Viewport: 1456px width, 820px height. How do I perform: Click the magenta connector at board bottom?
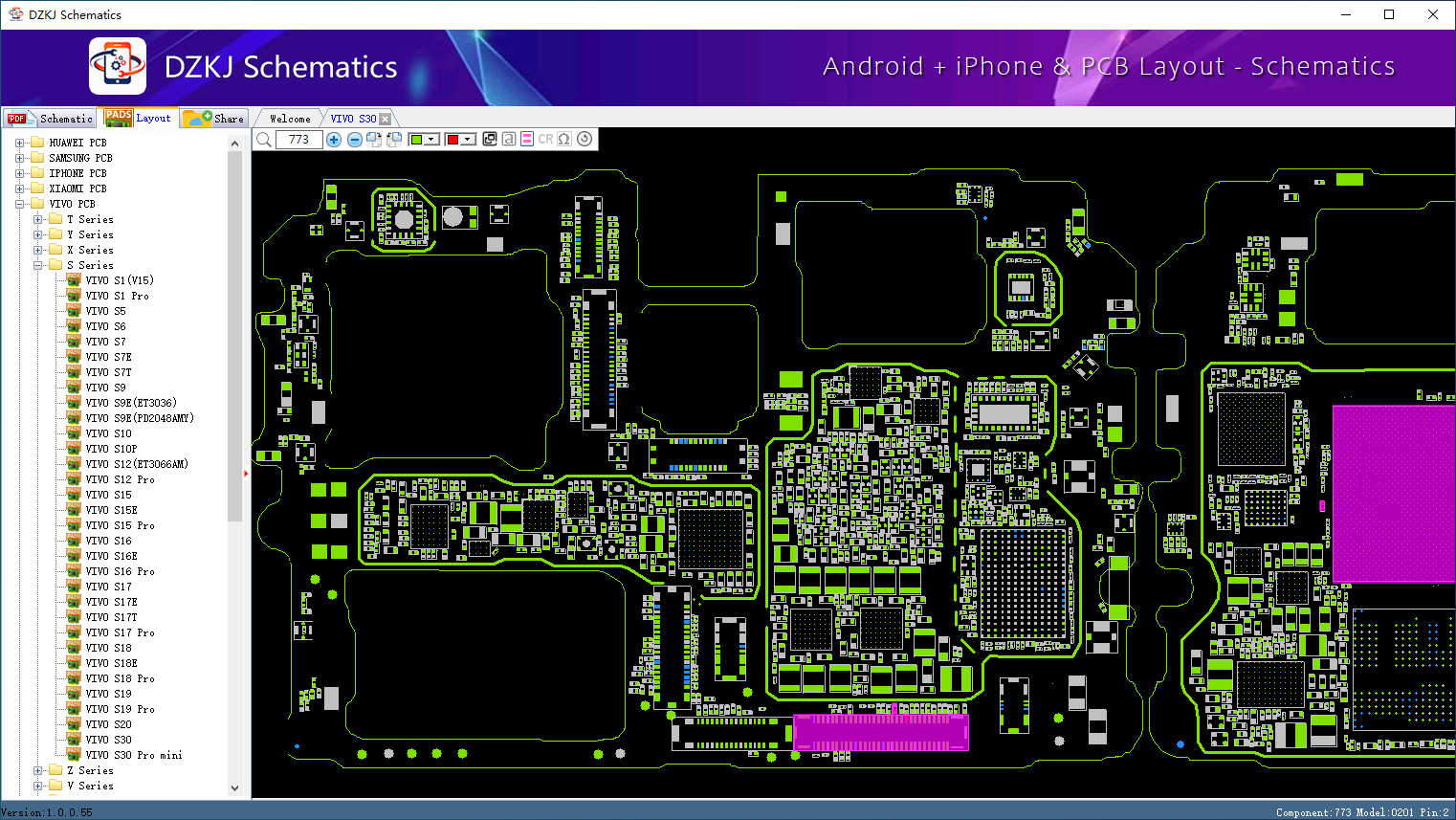(x=881, y=732)
